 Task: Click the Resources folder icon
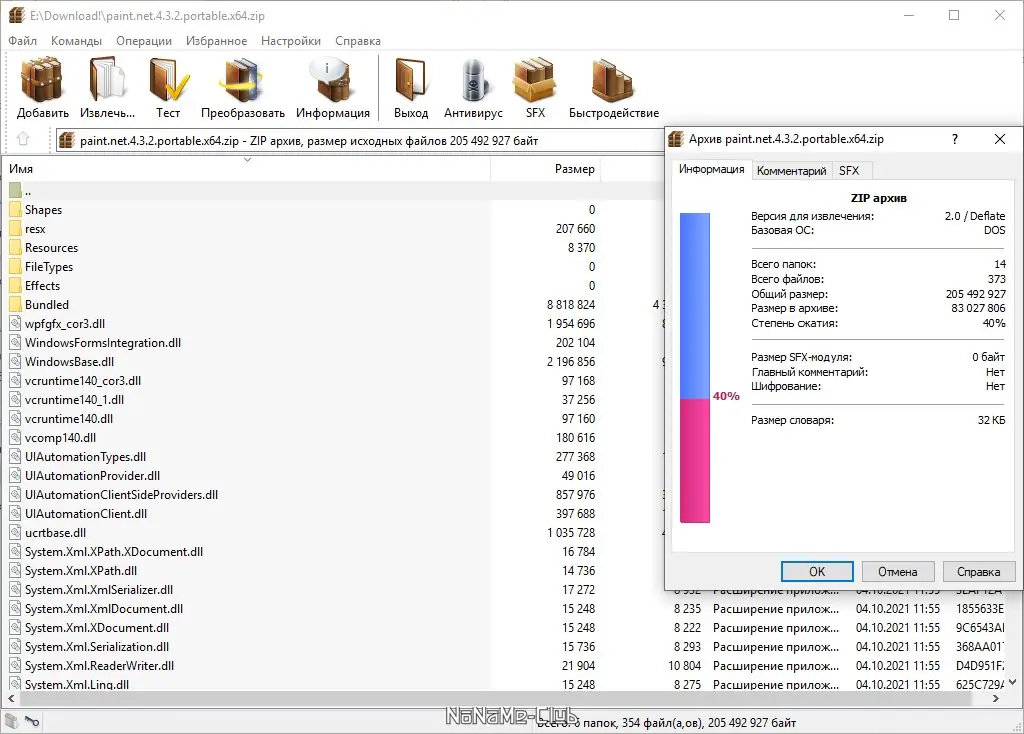(x=16, y=247)
